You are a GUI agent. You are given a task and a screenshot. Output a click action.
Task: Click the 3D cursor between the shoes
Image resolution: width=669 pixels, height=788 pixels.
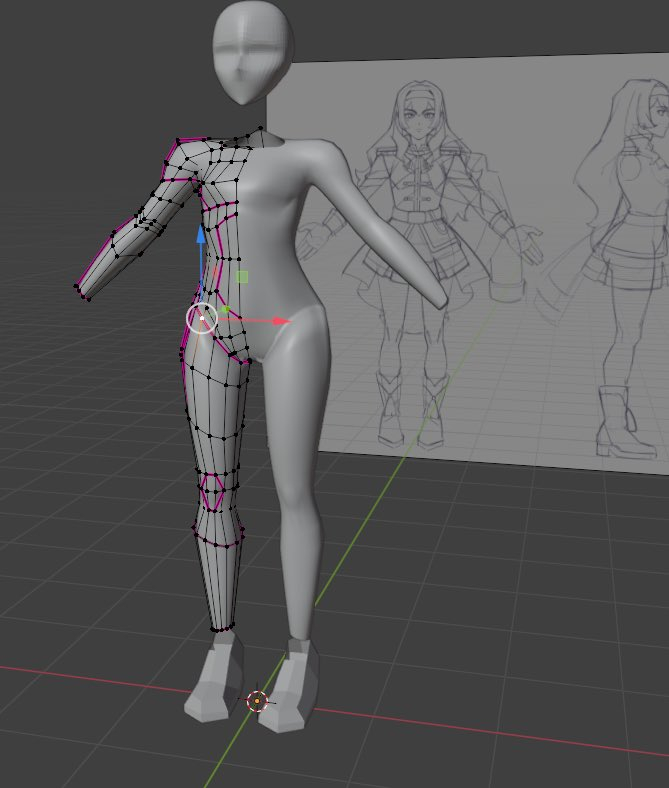[257, 701]
